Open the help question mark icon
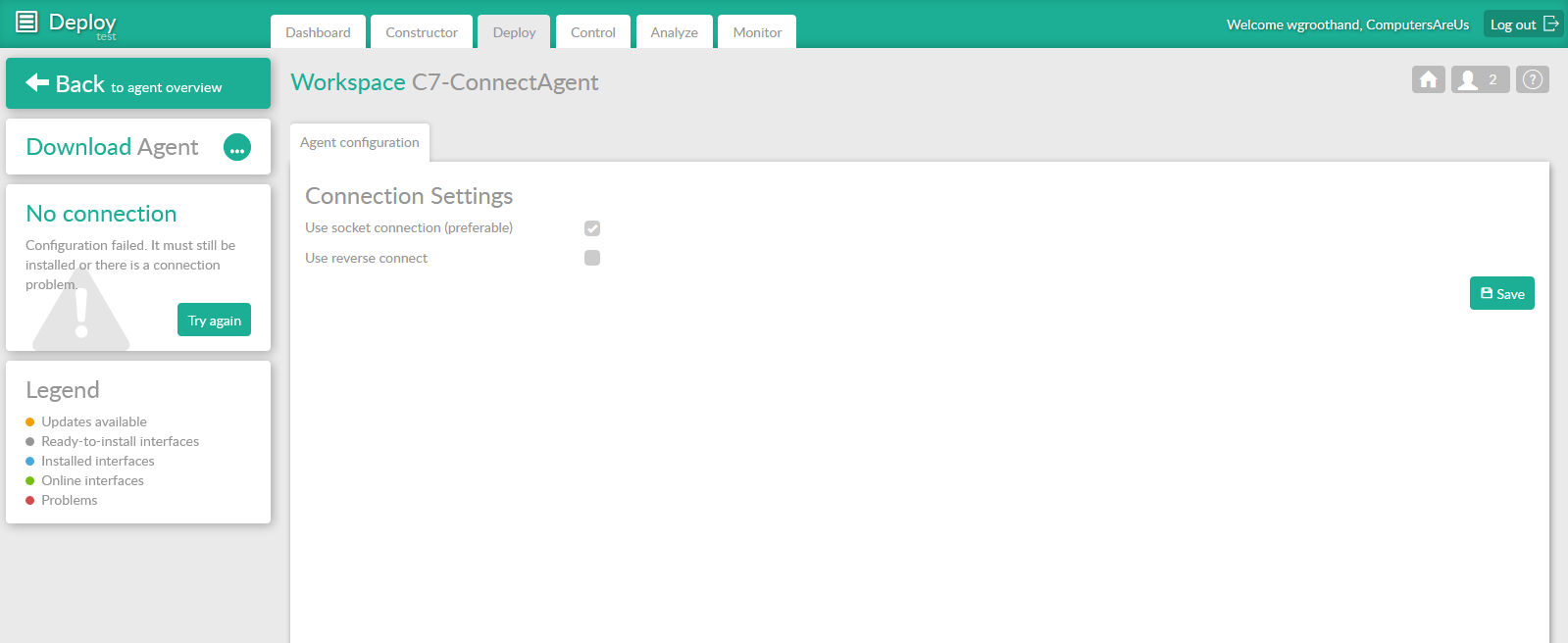Viewport: 1568px width, 643px height. [x=1532, y=79]
